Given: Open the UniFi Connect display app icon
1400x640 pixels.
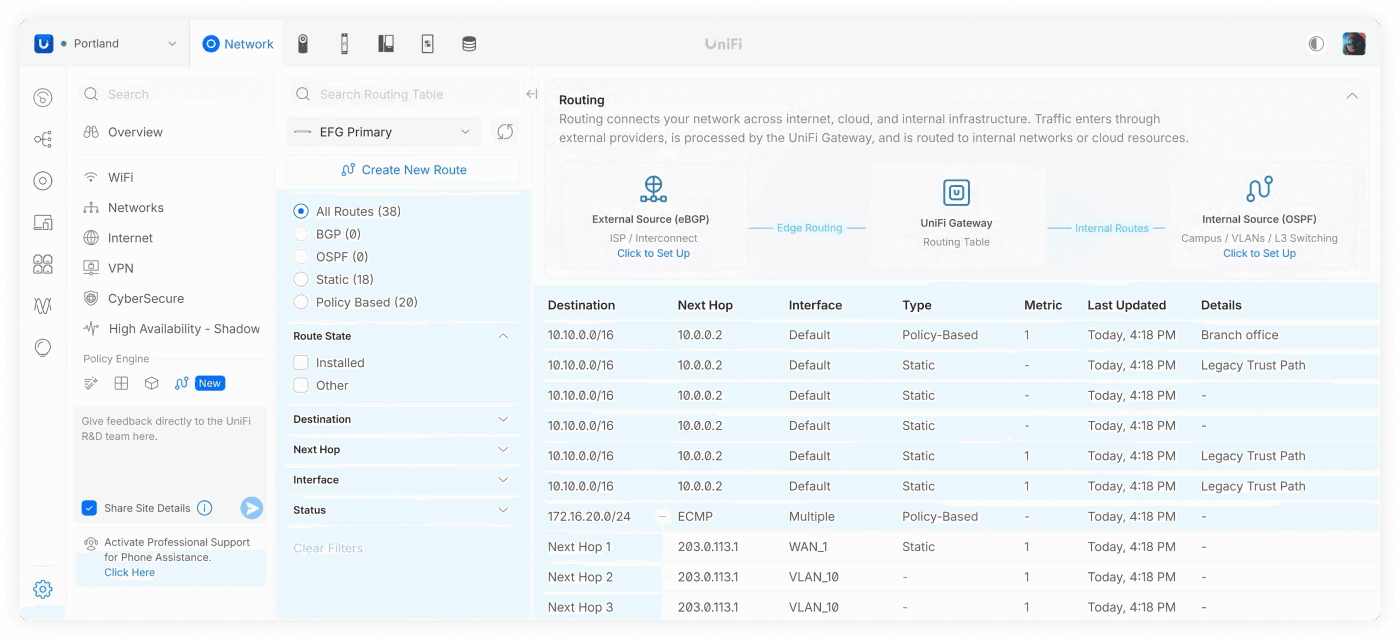Looking at the screenshot, I should [x=427, y=44].
